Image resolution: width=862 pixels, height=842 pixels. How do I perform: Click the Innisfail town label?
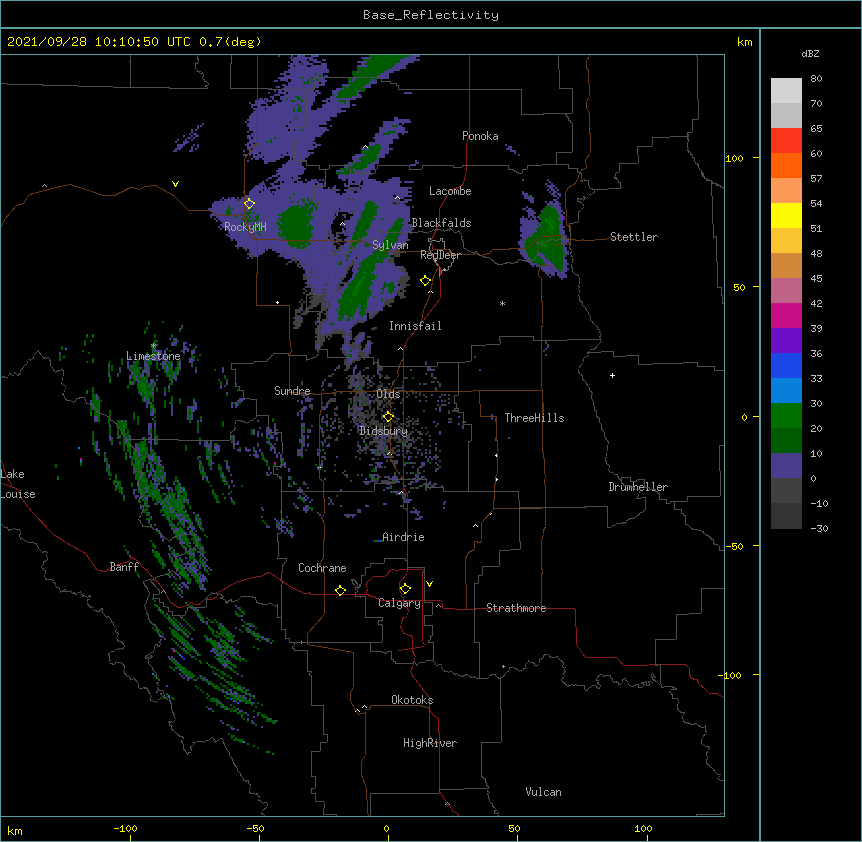[x=415, y=326]
